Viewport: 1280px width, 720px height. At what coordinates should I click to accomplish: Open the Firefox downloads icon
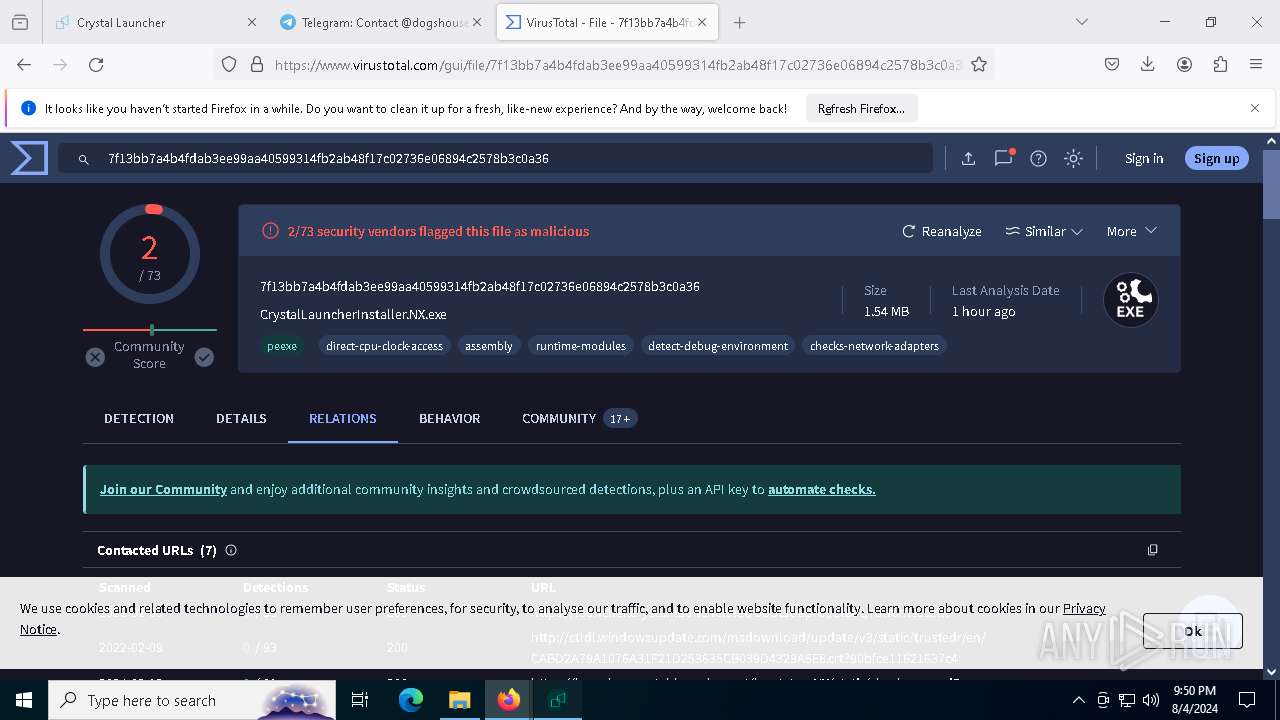point(1148,64)
